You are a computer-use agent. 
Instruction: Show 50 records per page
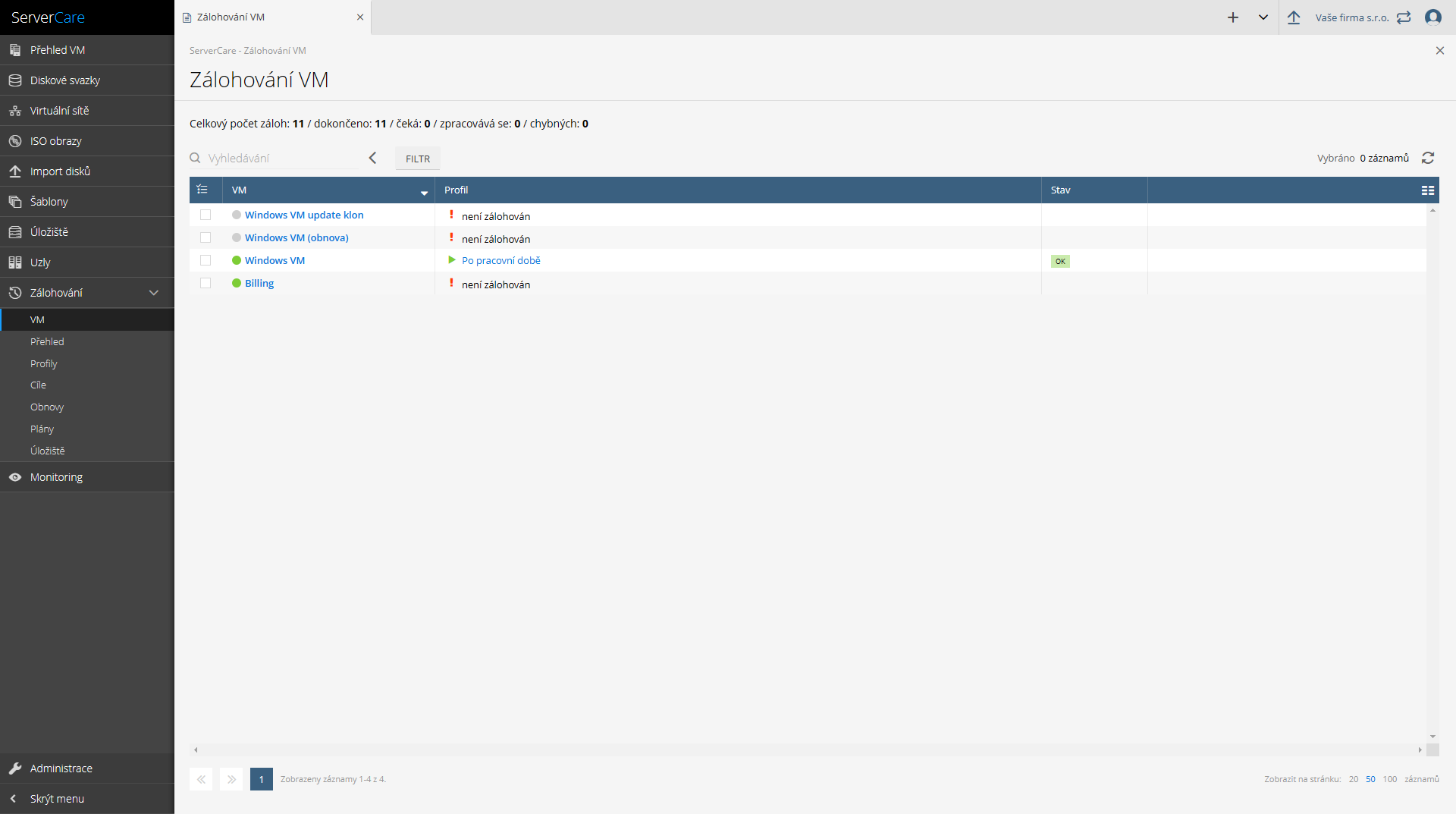1370,779
